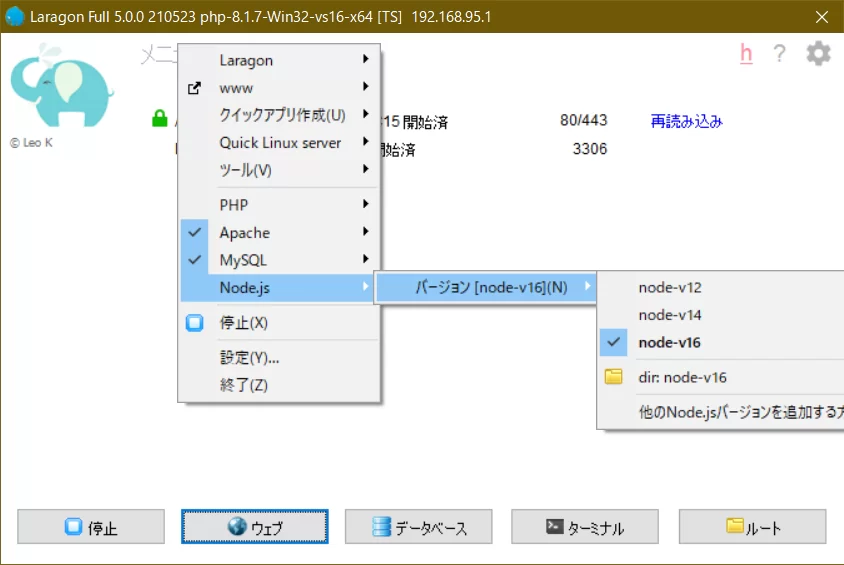Select the highlighted Node.js menu entry
This screenshot has width=844, height=565.
click(x=279, y=288)
